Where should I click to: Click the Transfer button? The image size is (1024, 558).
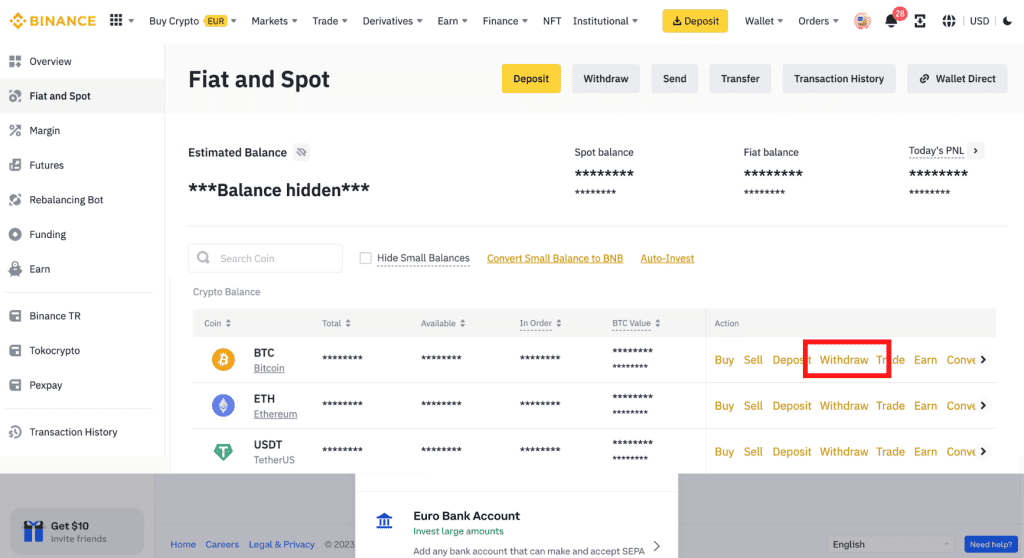pos(740,78)
